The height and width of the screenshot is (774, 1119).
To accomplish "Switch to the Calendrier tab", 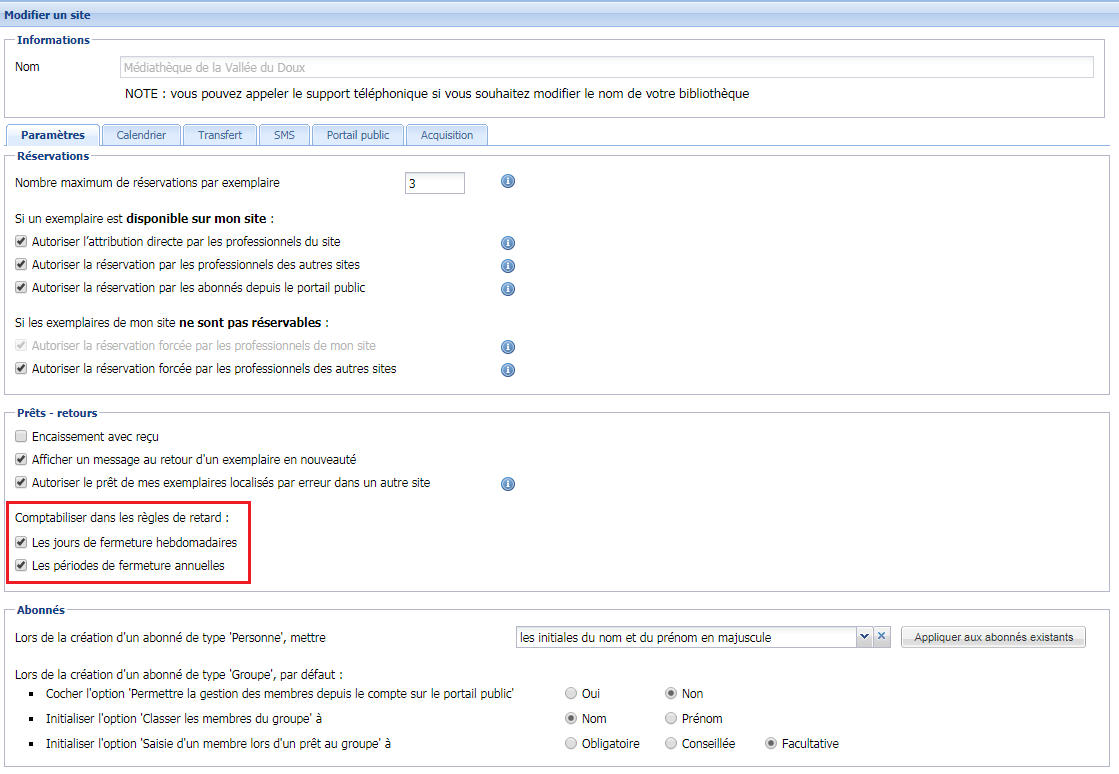I will click(x=140, y=133).
